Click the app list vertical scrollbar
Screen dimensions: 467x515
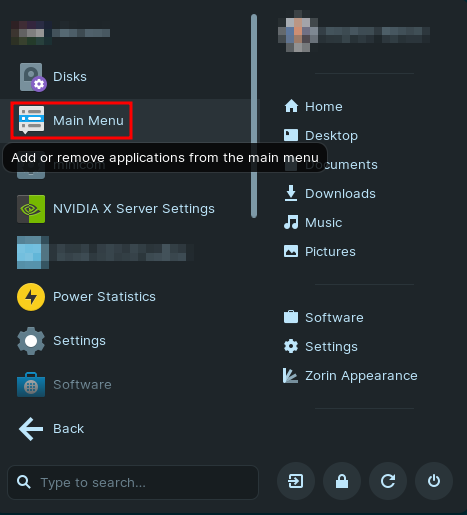254,116
